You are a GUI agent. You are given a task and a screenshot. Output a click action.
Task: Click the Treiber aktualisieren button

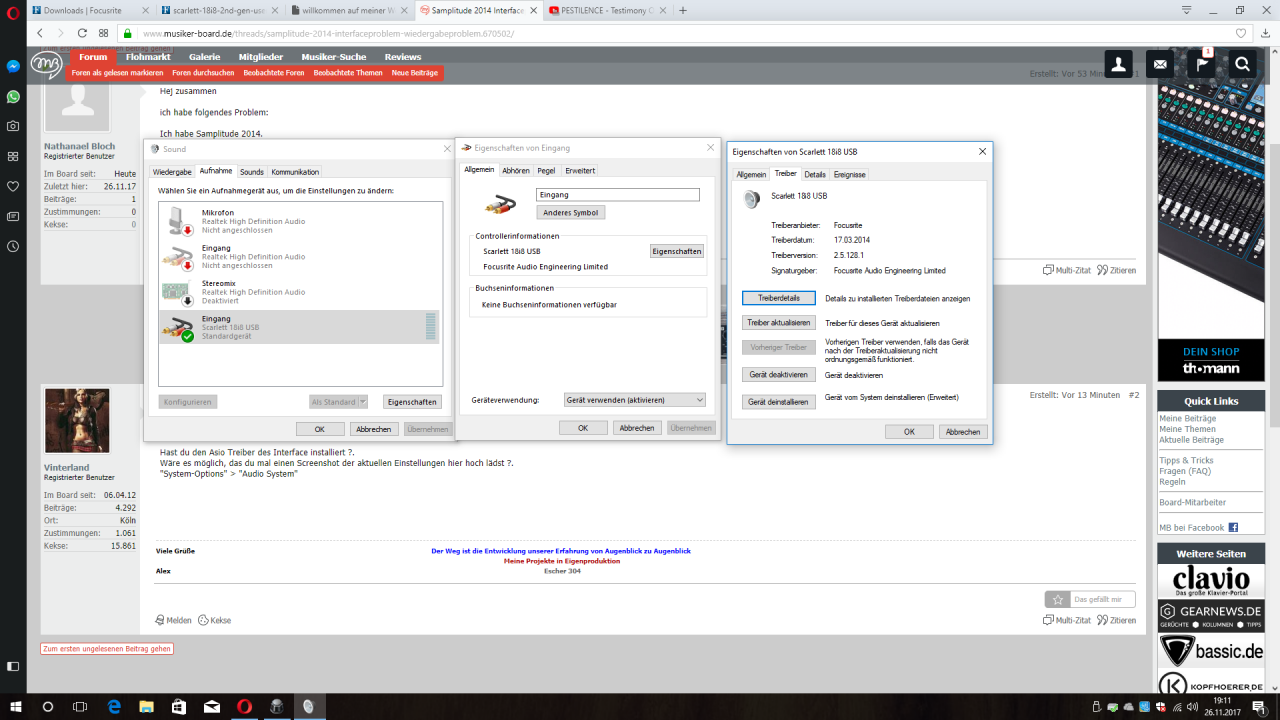pos(779,323)
